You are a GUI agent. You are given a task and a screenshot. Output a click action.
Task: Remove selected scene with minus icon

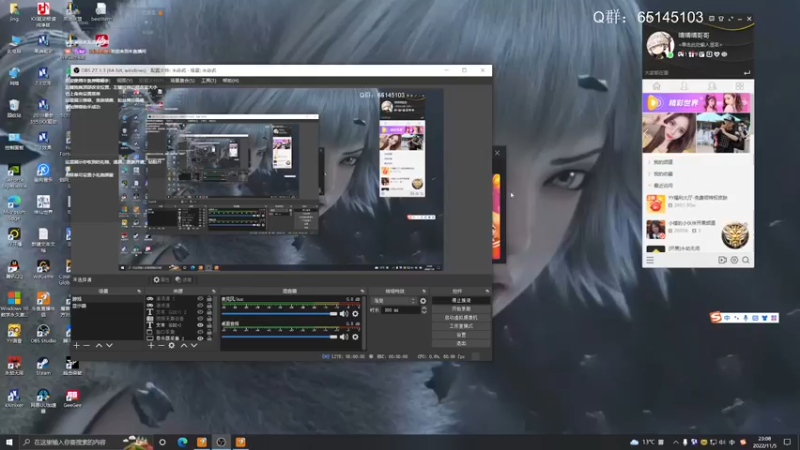[87, 345]
